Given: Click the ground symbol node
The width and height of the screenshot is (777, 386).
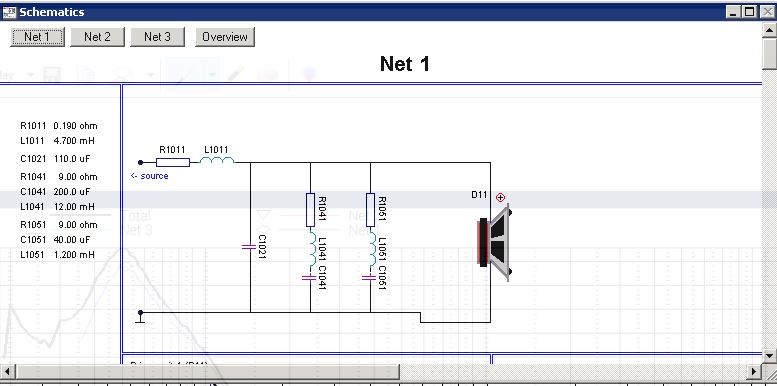Looking at the screenshot, I should (x=140, y=317).
